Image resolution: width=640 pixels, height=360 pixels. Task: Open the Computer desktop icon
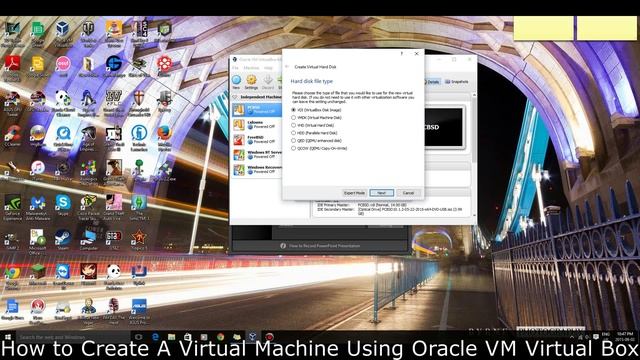click(88, 240)
